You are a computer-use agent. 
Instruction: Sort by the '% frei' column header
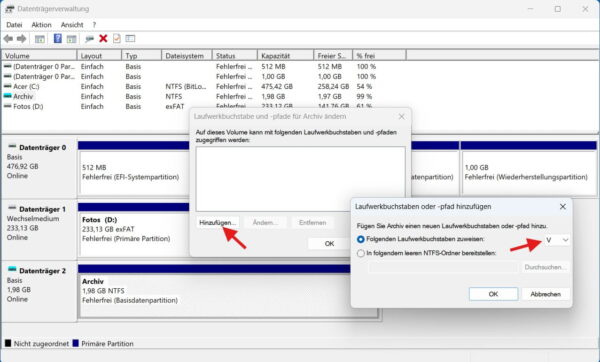379,56
